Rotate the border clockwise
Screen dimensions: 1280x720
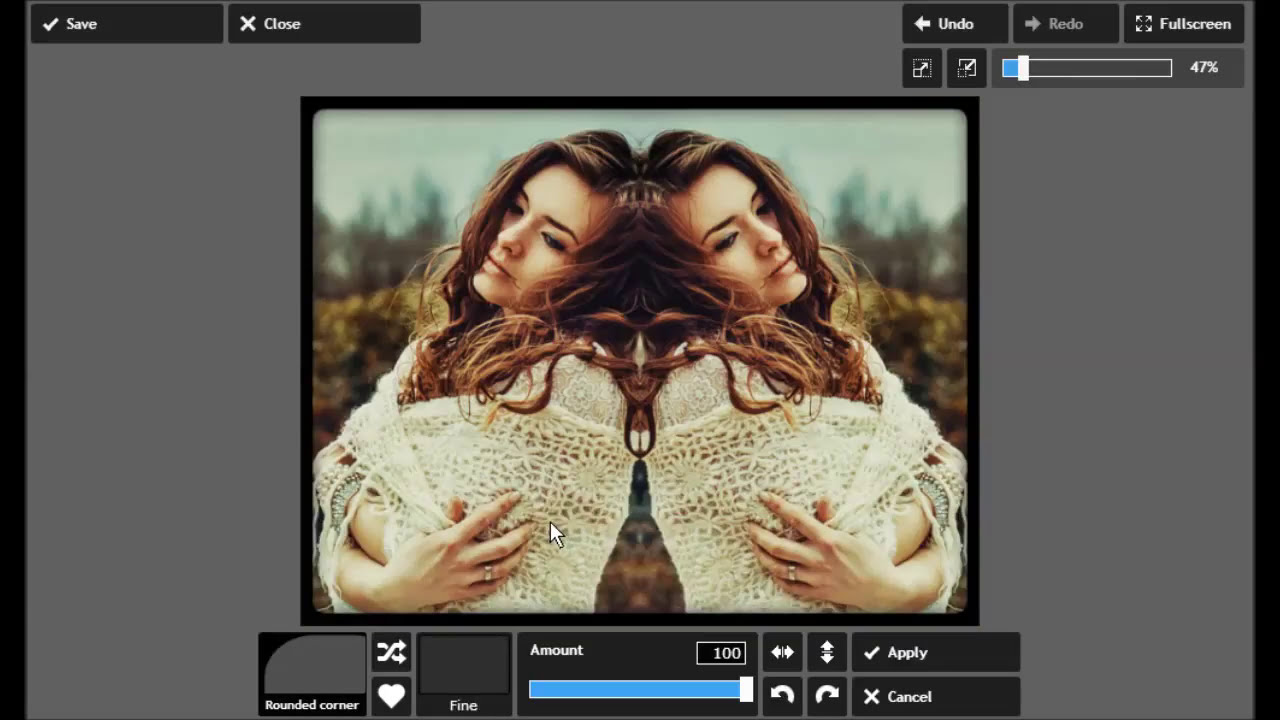pyautogui.click(x=827, y=696)
